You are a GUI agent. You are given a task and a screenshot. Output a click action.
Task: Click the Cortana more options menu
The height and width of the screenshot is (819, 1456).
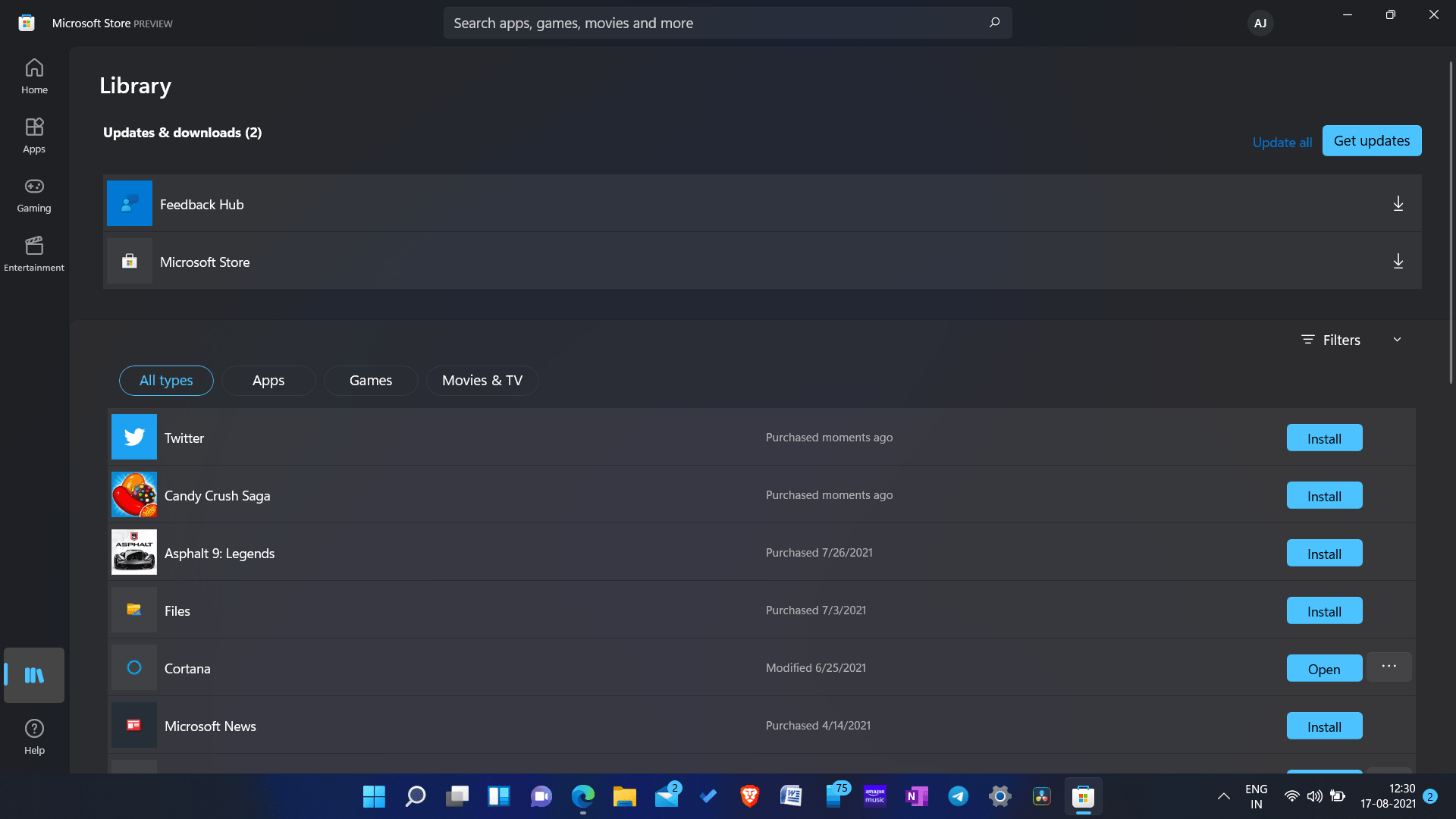[1389, 667]
